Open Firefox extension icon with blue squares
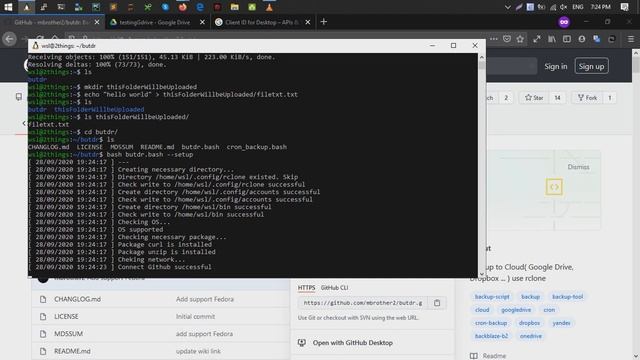The width and height of the screenshot is (640, 360). click(597, 39)
